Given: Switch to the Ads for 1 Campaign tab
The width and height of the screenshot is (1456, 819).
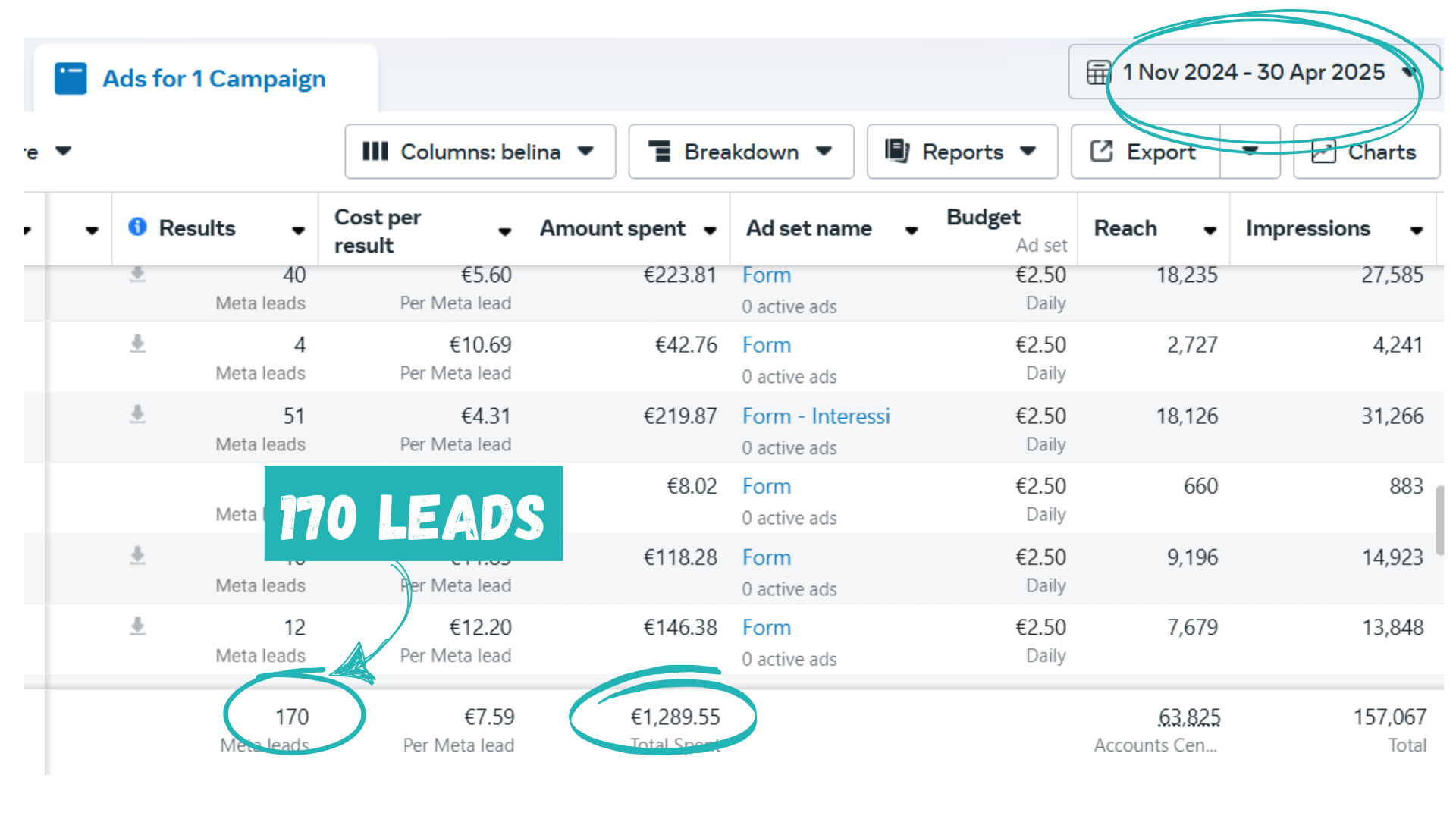Looking at the screenshot, I should tap(214, 79).
